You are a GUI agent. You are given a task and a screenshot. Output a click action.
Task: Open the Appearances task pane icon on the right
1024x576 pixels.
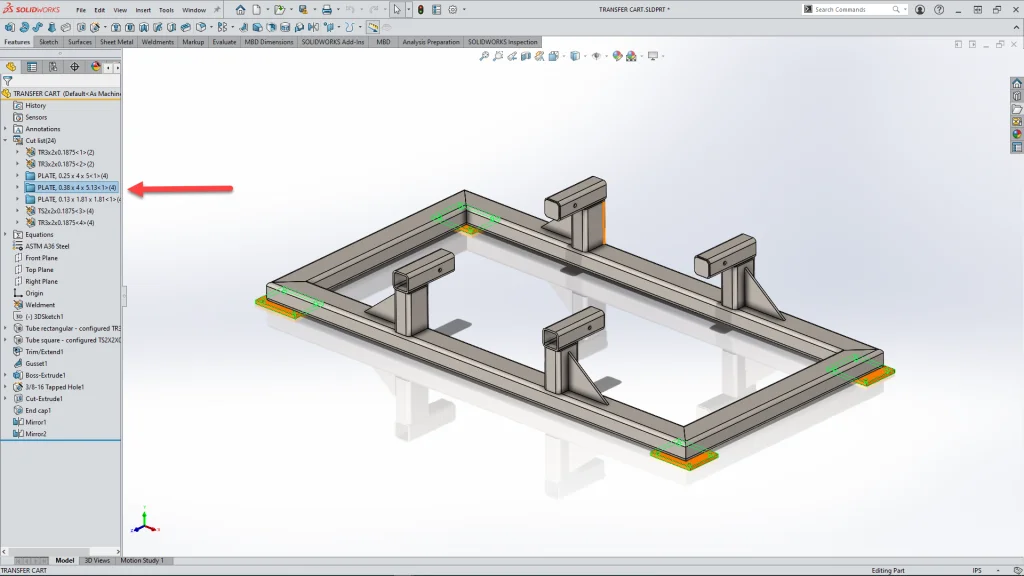pyautogui.click(x=1017, y=134)
